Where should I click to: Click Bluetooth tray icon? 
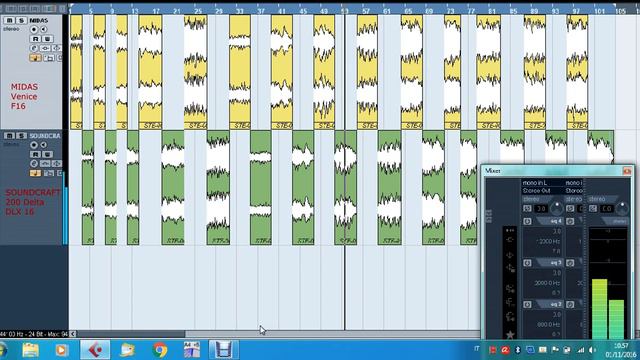tap(518, 350)
